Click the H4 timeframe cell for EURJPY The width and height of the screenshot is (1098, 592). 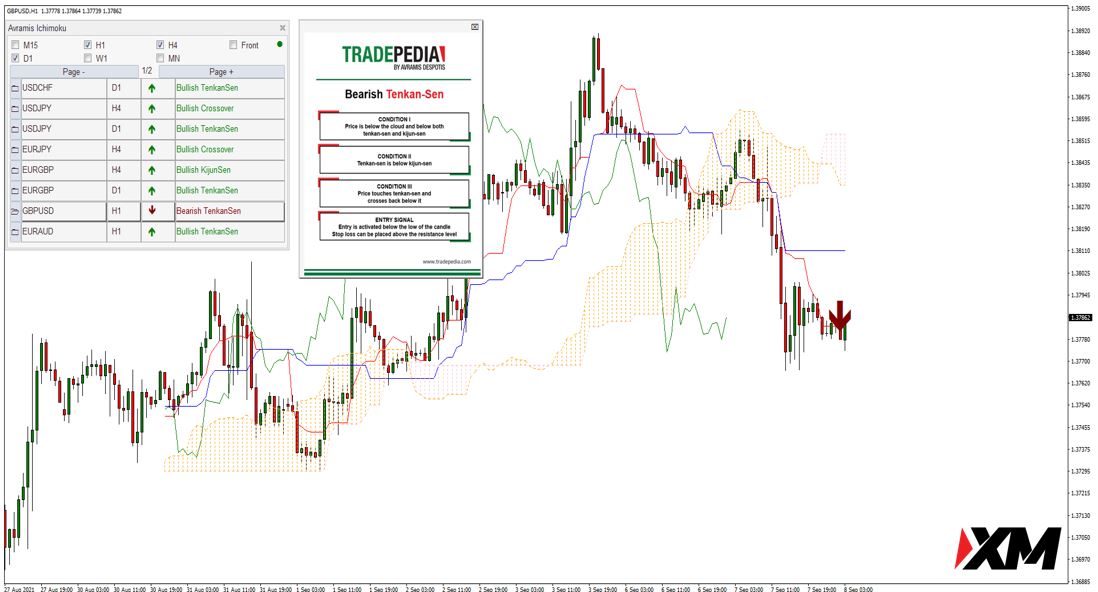point(124,149)
